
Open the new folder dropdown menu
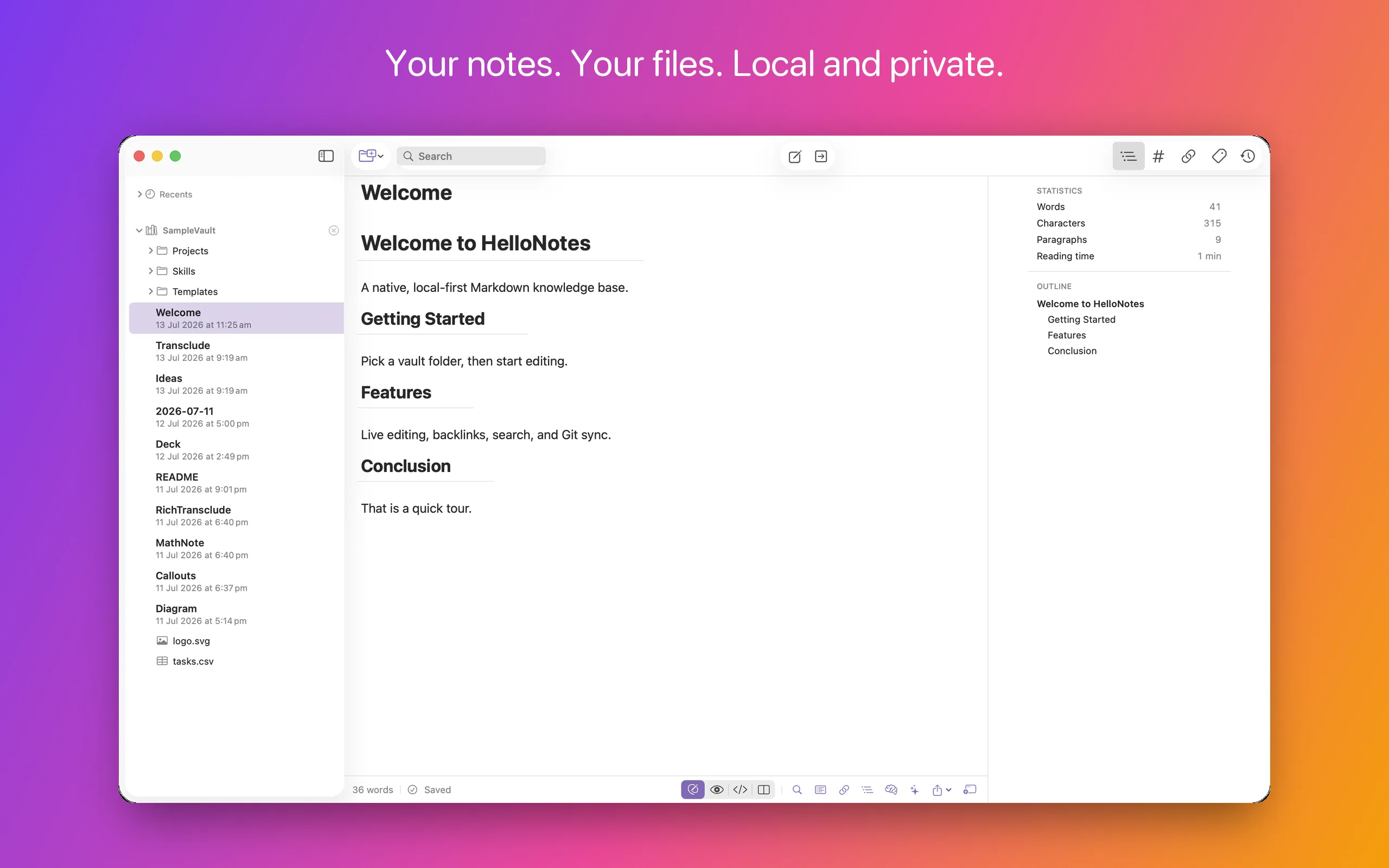pos(371,156)
